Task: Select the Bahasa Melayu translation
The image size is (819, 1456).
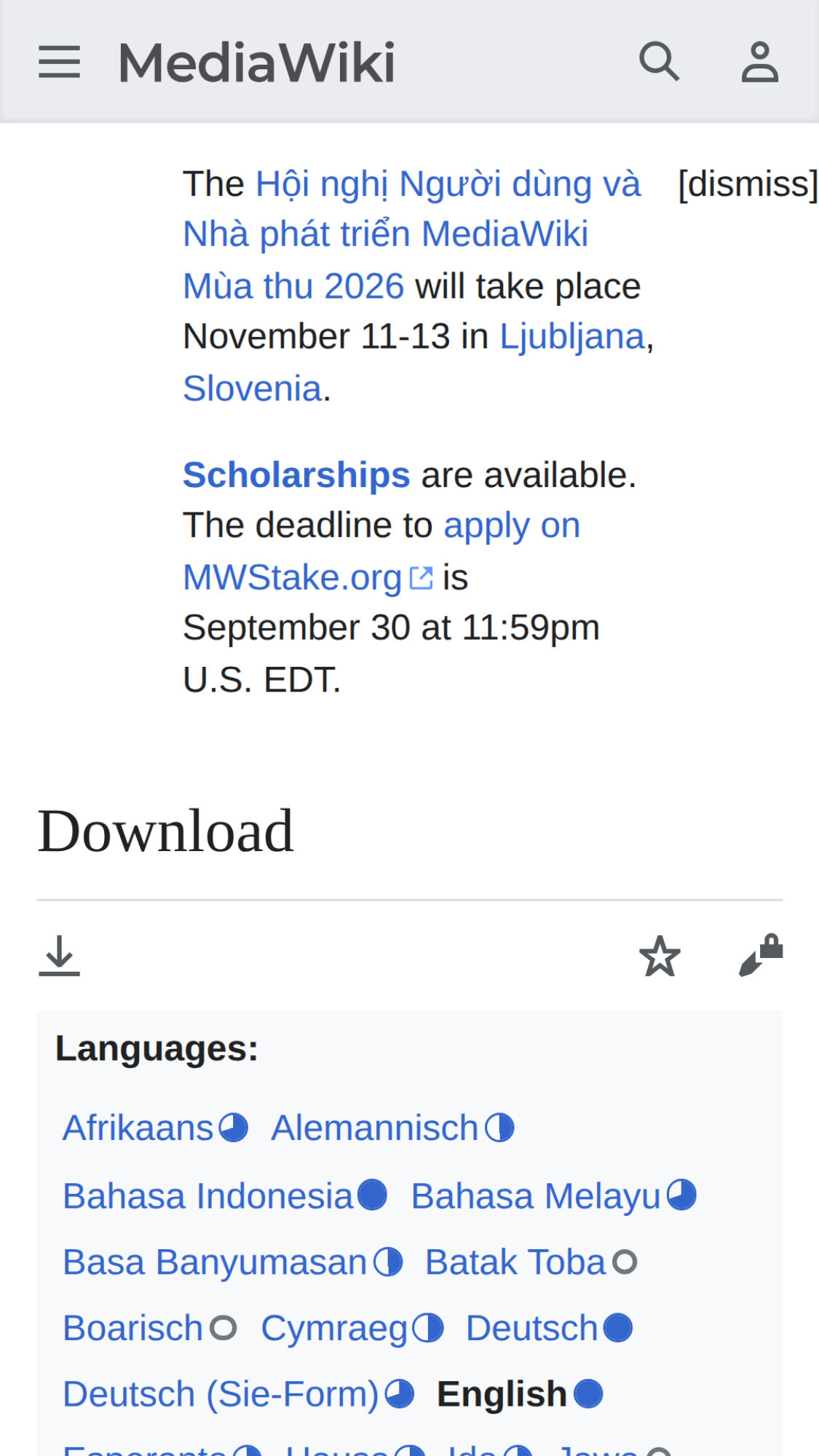Action: [536, 1195]
